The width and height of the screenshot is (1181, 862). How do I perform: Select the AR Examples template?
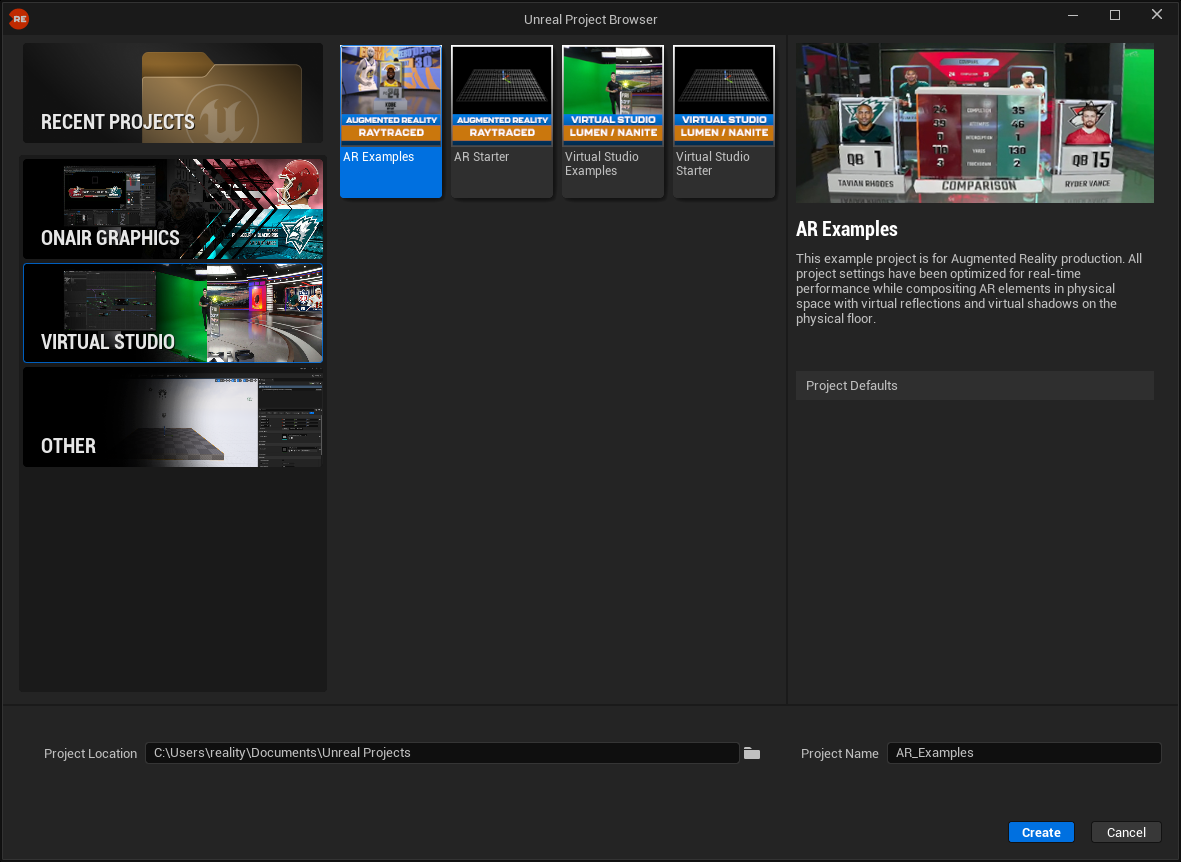391,121
